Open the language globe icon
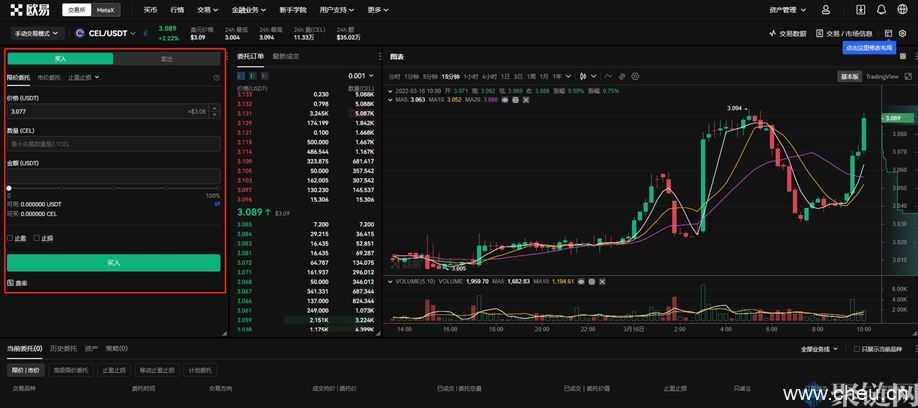The image size is (918, 408). (x=902, y=9)
